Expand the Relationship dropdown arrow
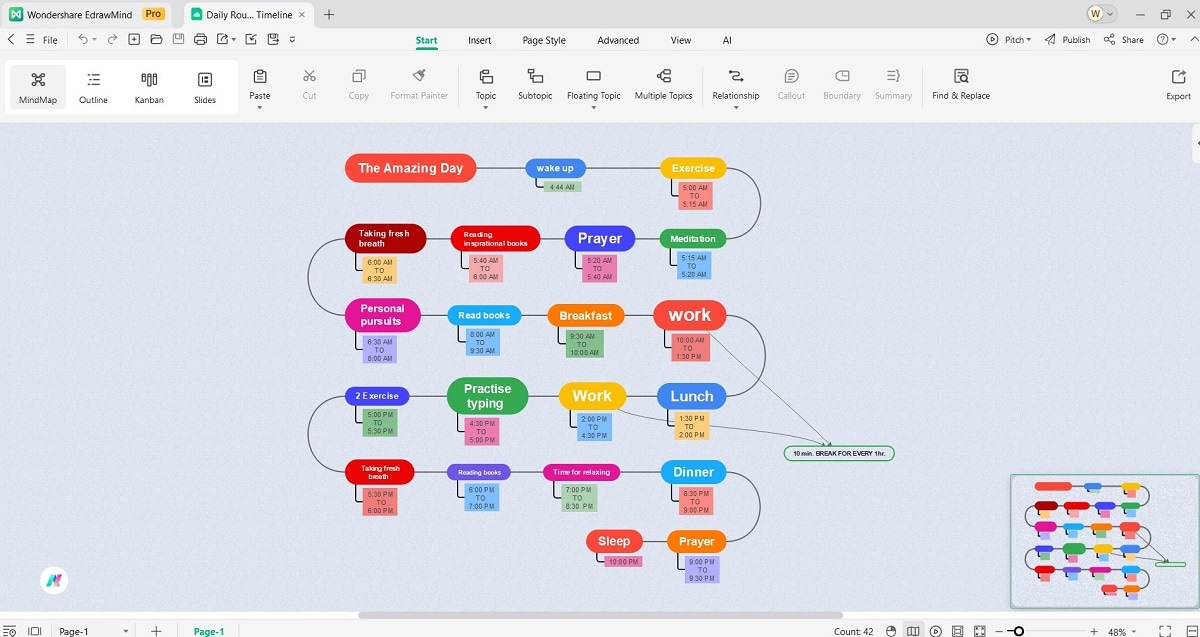 coord(736,107)
